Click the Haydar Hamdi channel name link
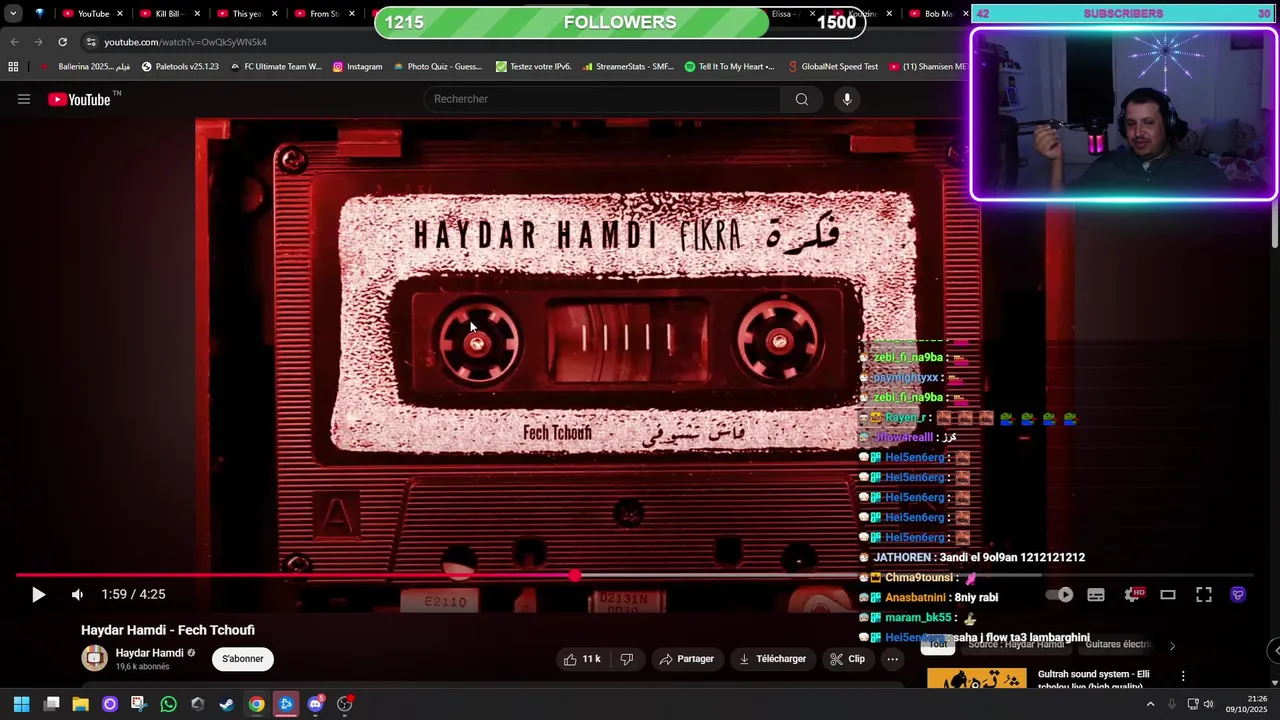Image resolution: width=1280 pixels, height=720 pixels. coord(149,653)
